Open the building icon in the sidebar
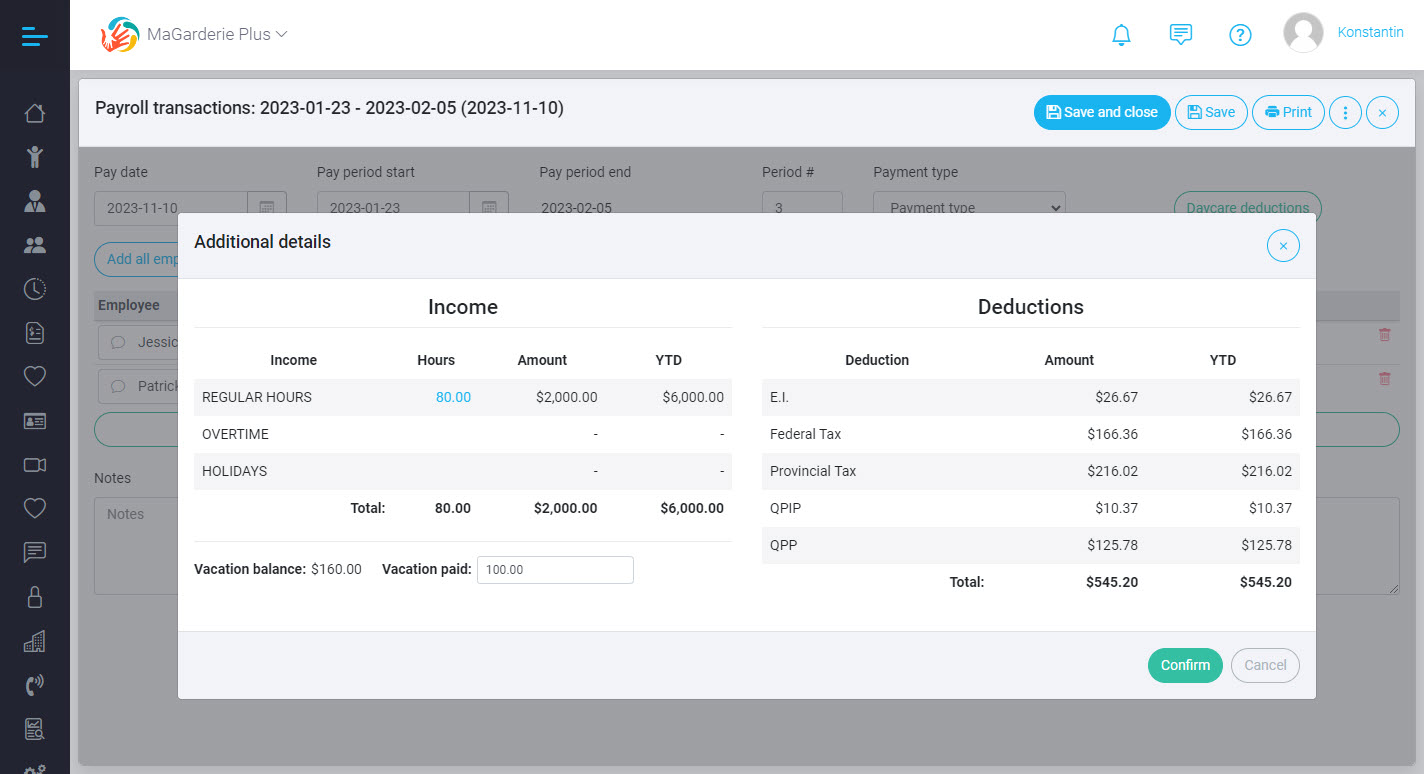The width and height of the screenshot is (1424, 774). point(35,640)
